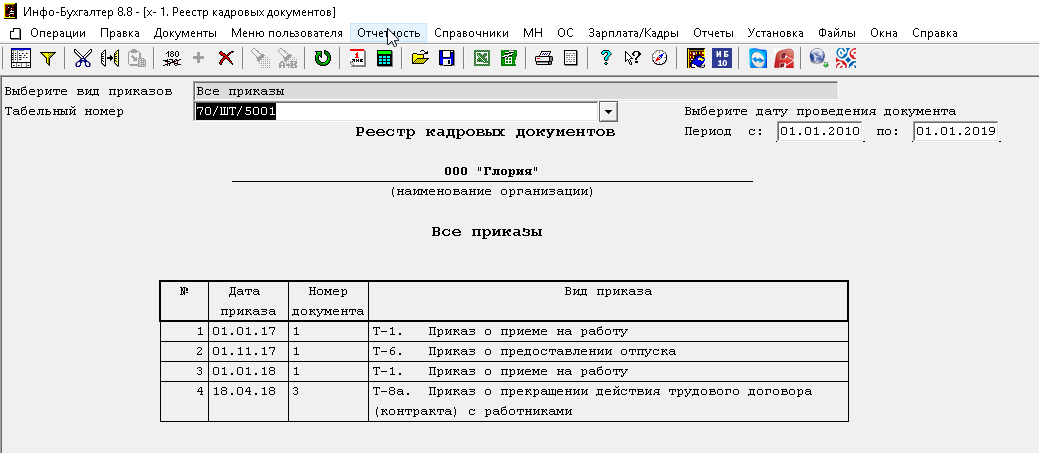1039x453 pixels.
Task: Open the calendar day icon
Action: point(357,58)
